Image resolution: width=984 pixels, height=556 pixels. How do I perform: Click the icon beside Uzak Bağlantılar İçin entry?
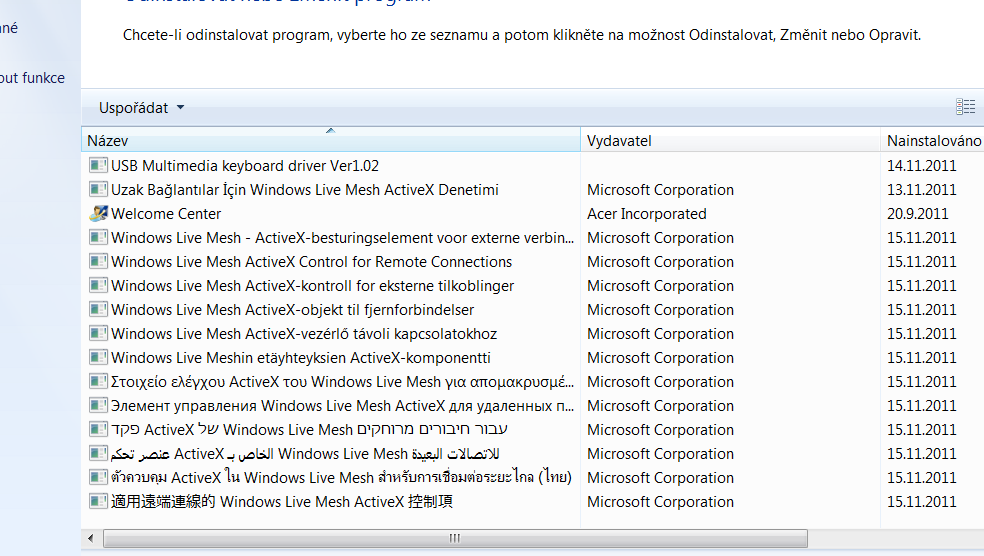click(x=98, y=190)
